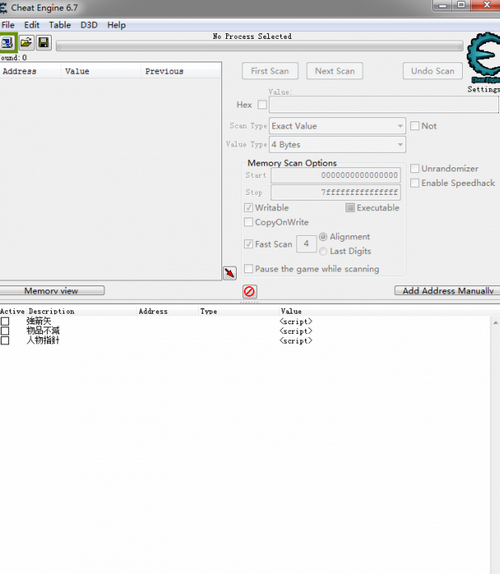Open the Help menu

116,25
